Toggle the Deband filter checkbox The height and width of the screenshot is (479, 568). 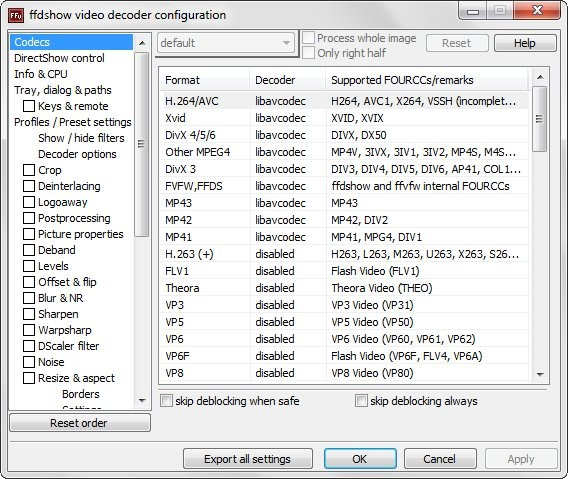pyautogui.click(x=29, y=250)
